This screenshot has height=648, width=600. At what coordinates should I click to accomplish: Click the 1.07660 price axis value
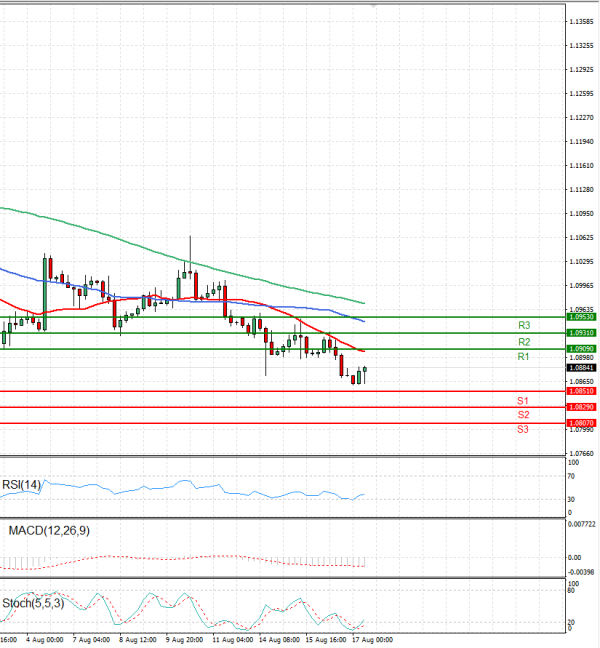581,453
